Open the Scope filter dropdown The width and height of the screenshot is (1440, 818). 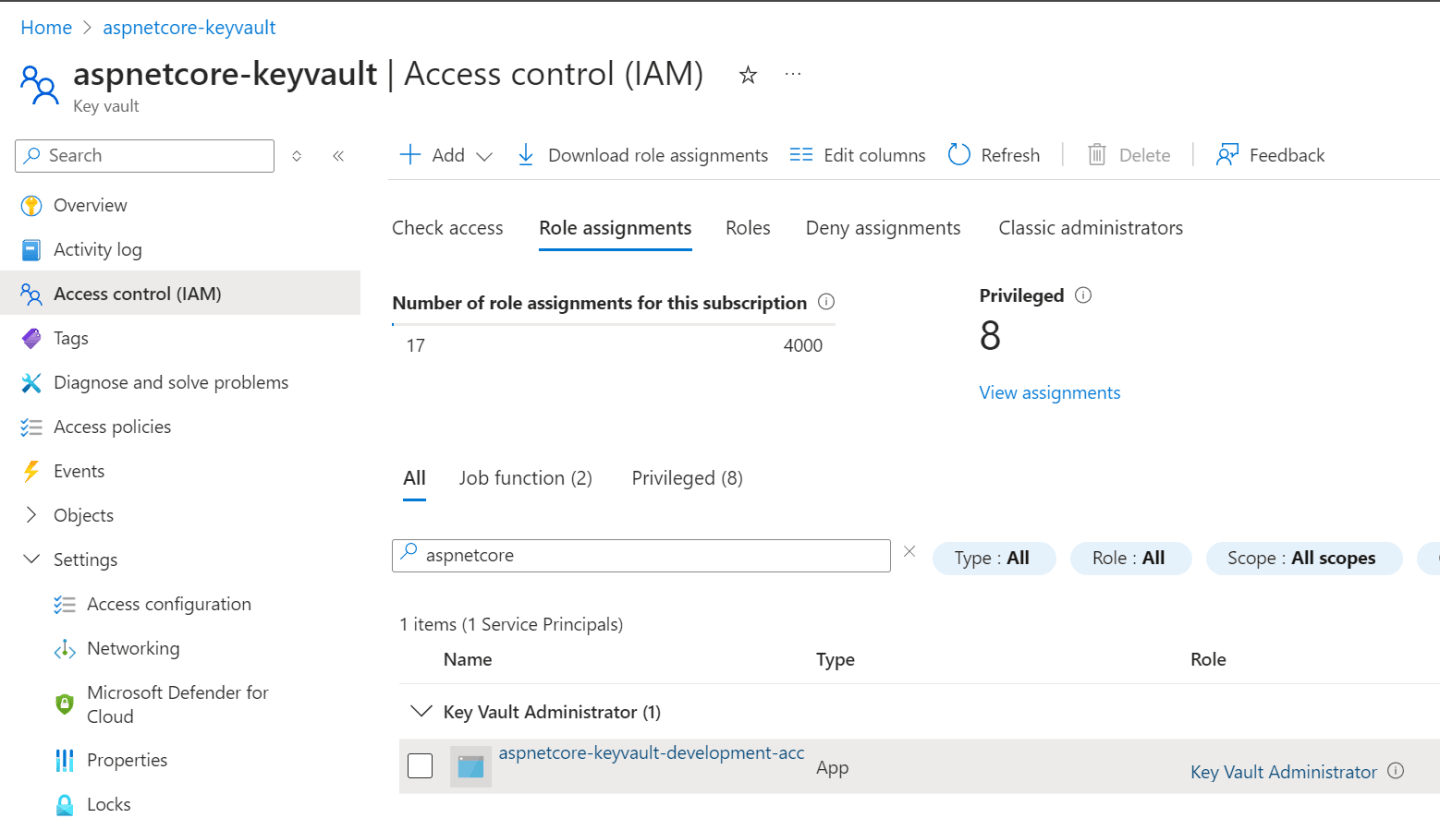coord(1305,558)
